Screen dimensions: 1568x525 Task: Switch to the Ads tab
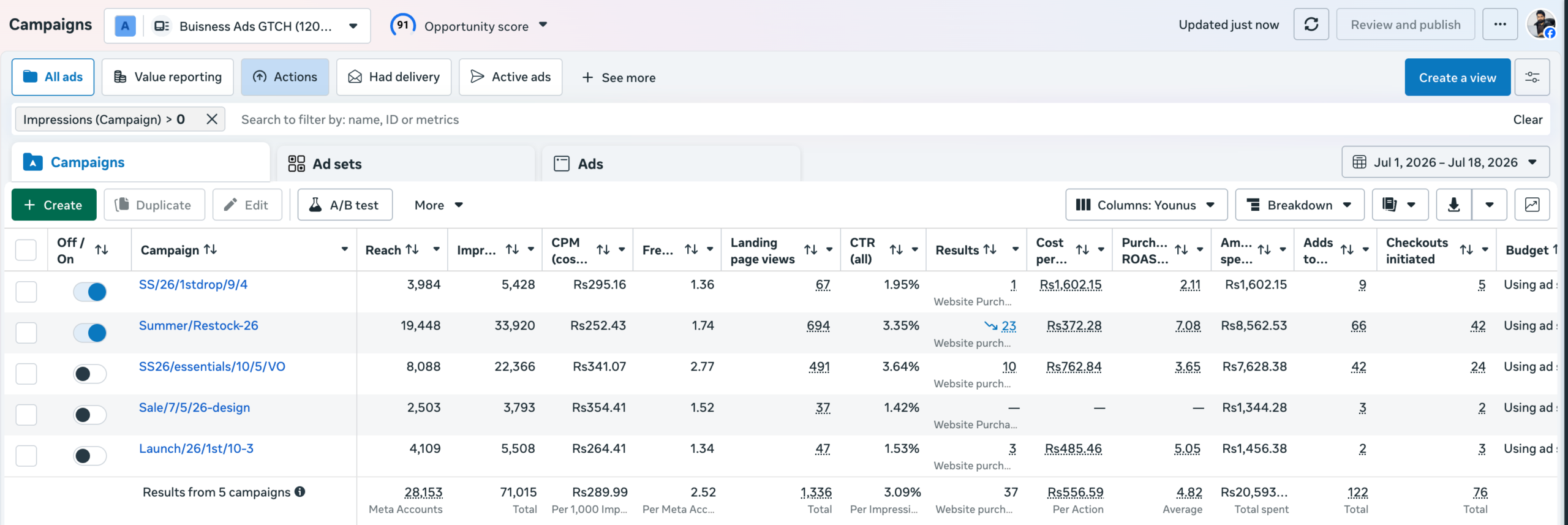671,164
